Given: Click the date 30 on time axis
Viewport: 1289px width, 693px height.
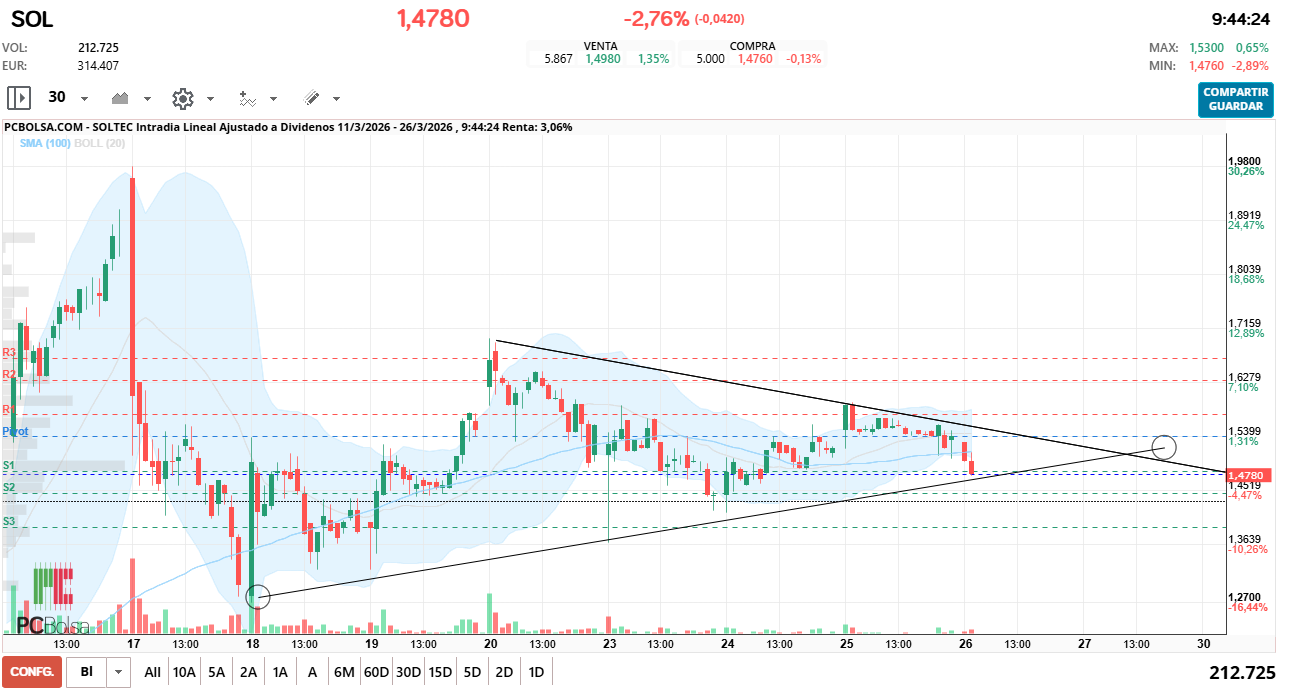Looking at the screenshot, I should (1204, 645).
